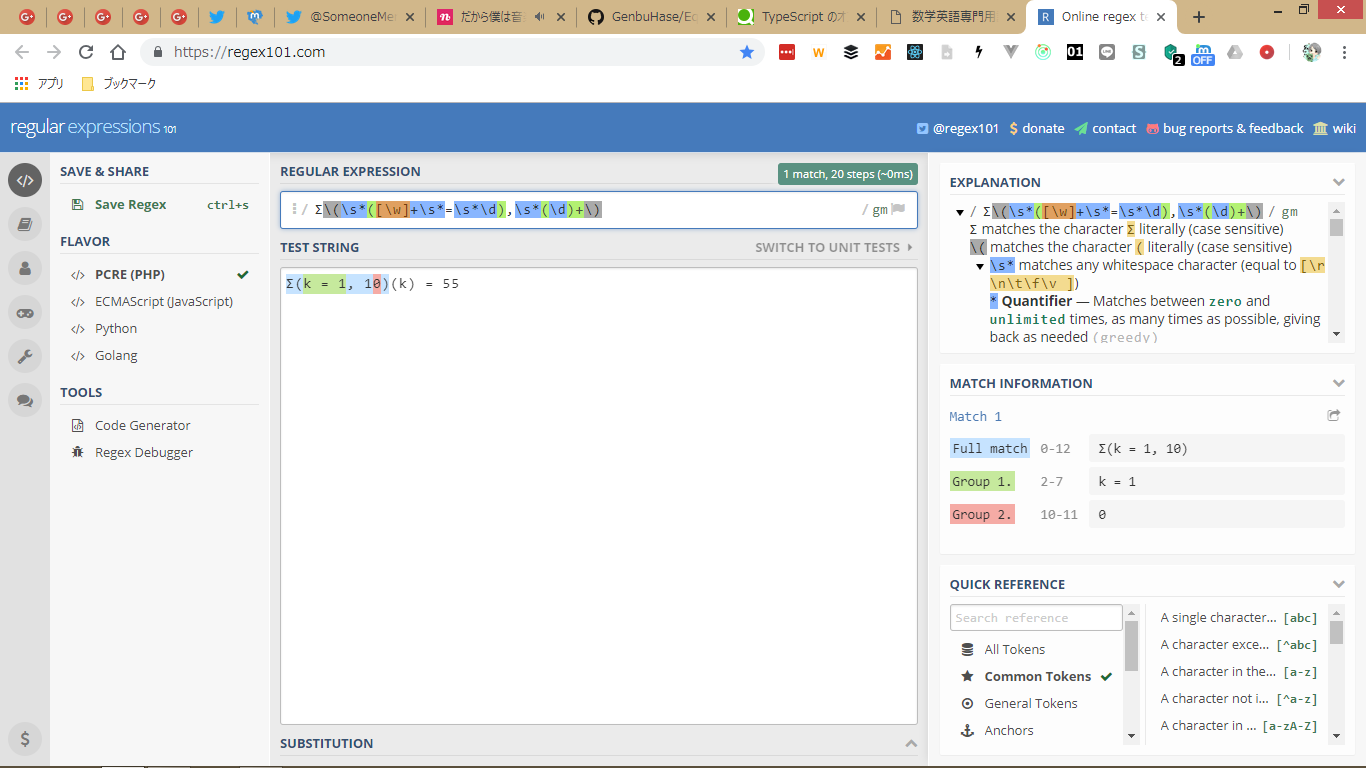This screenshot has height=768, width=1366.
Task: Collapse the Match Information panel
Action: (1338, 383)
